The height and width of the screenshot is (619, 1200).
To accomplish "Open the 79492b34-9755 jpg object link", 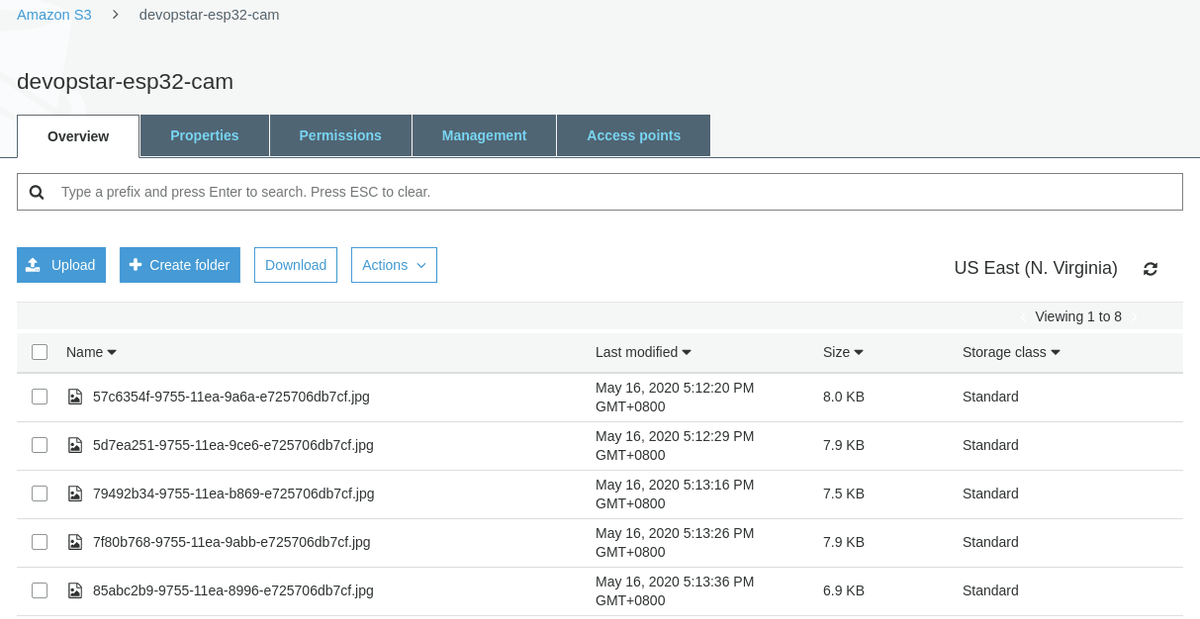I will (x=233, y=494).
